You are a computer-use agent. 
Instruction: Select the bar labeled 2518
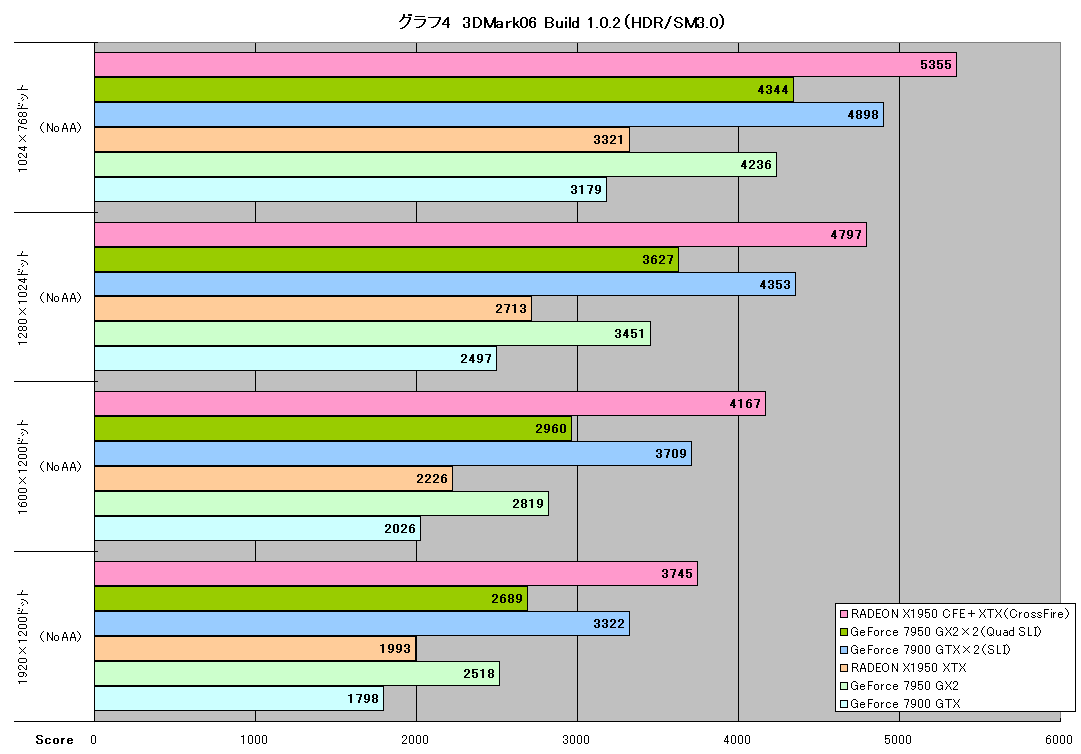297,673
